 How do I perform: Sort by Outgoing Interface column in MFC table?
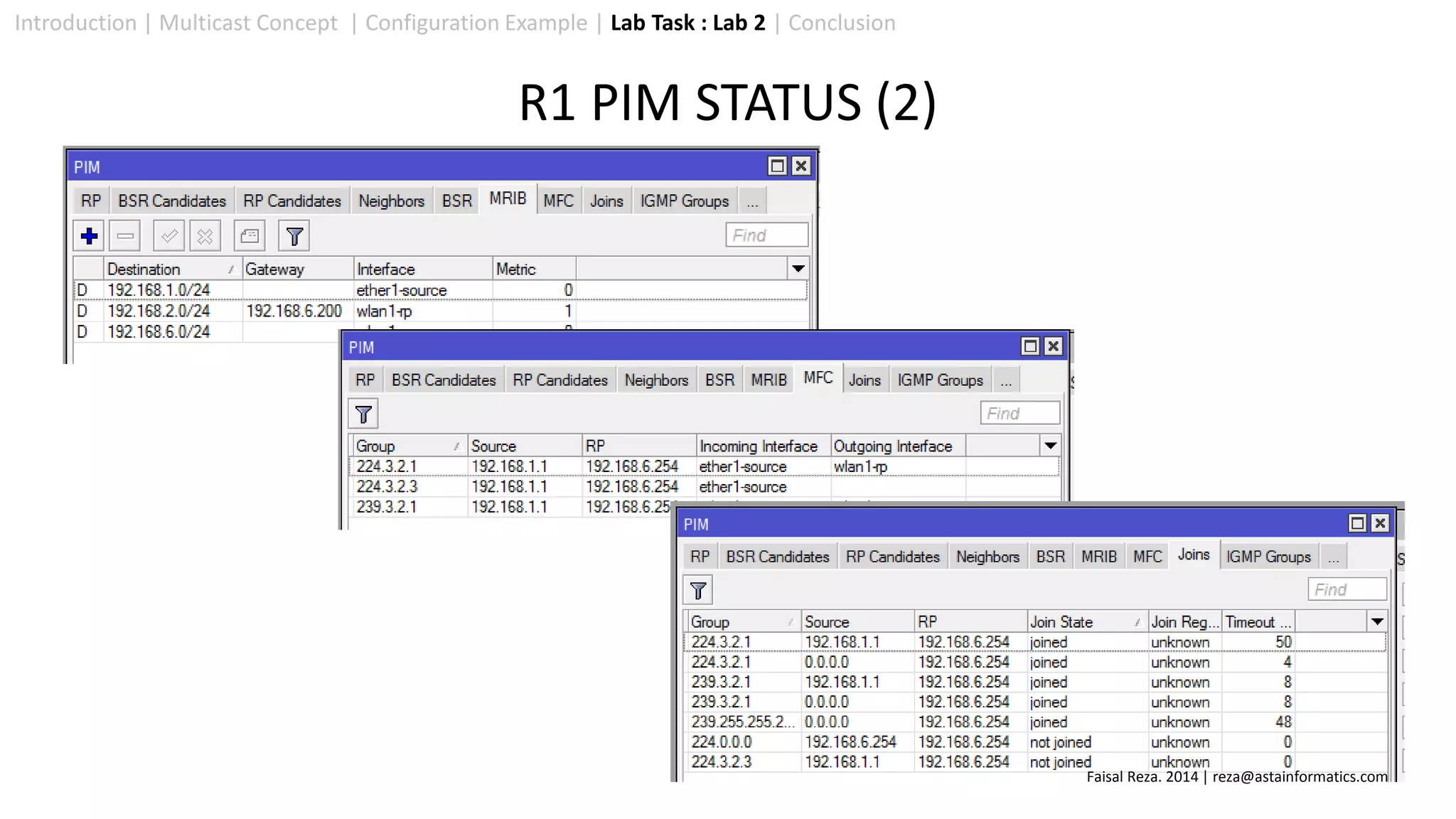[898, 446]
